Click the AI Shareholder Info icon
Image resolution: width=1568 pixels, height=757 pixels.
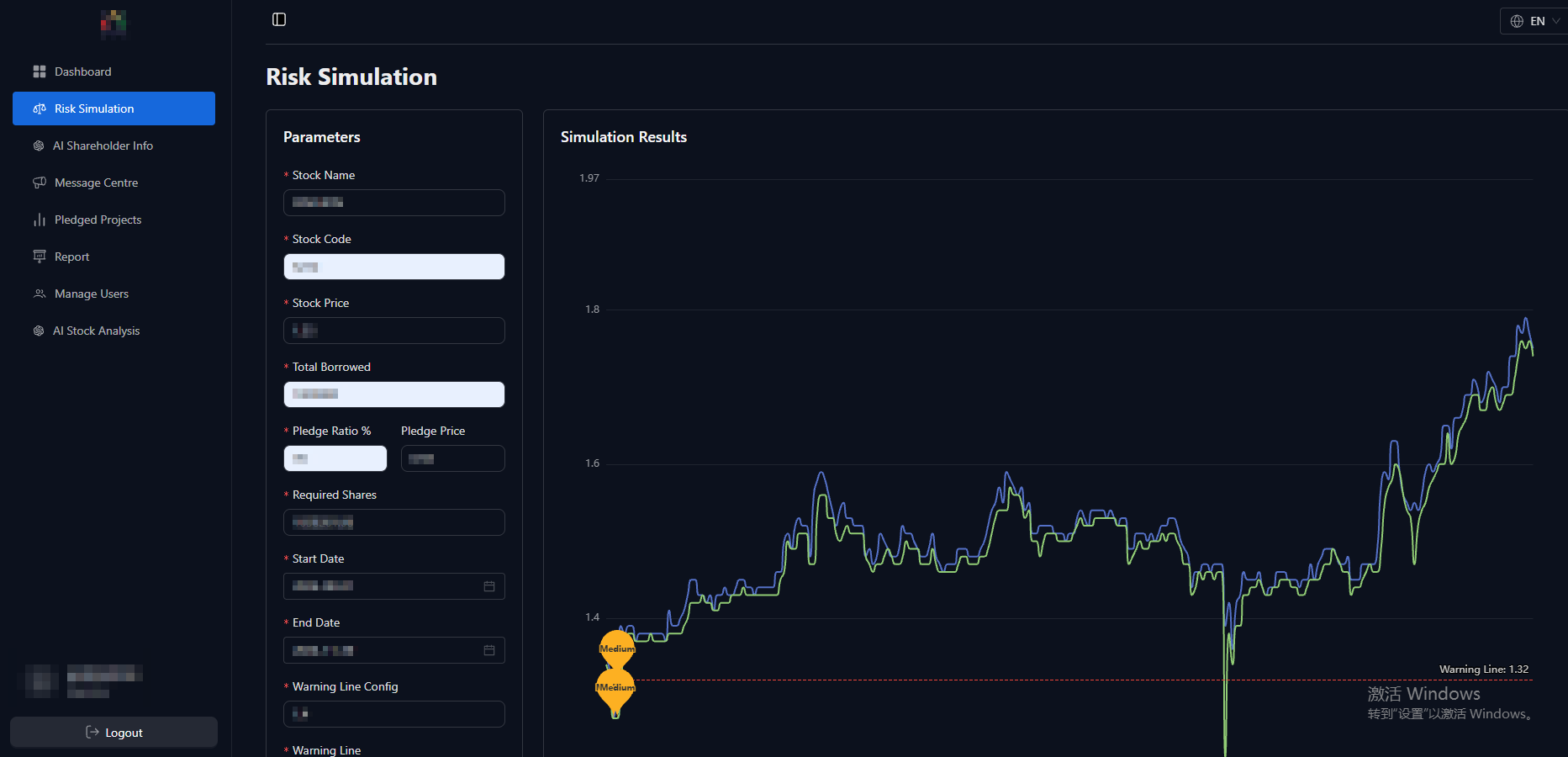tap(39, 146)
